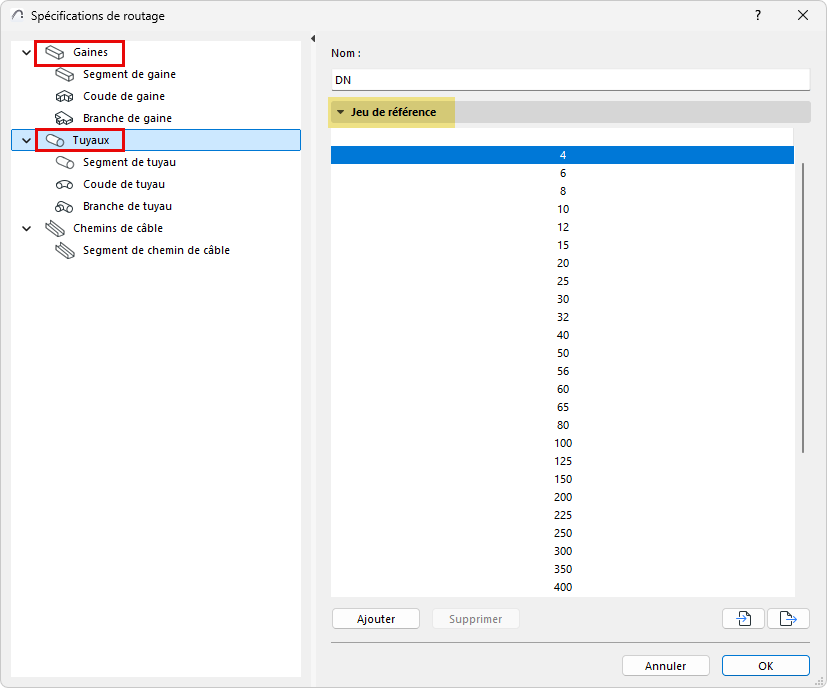The width and height of the screenshot is (827, 688).
Task: Click the Annuler button
Action: tap(666, 665)
